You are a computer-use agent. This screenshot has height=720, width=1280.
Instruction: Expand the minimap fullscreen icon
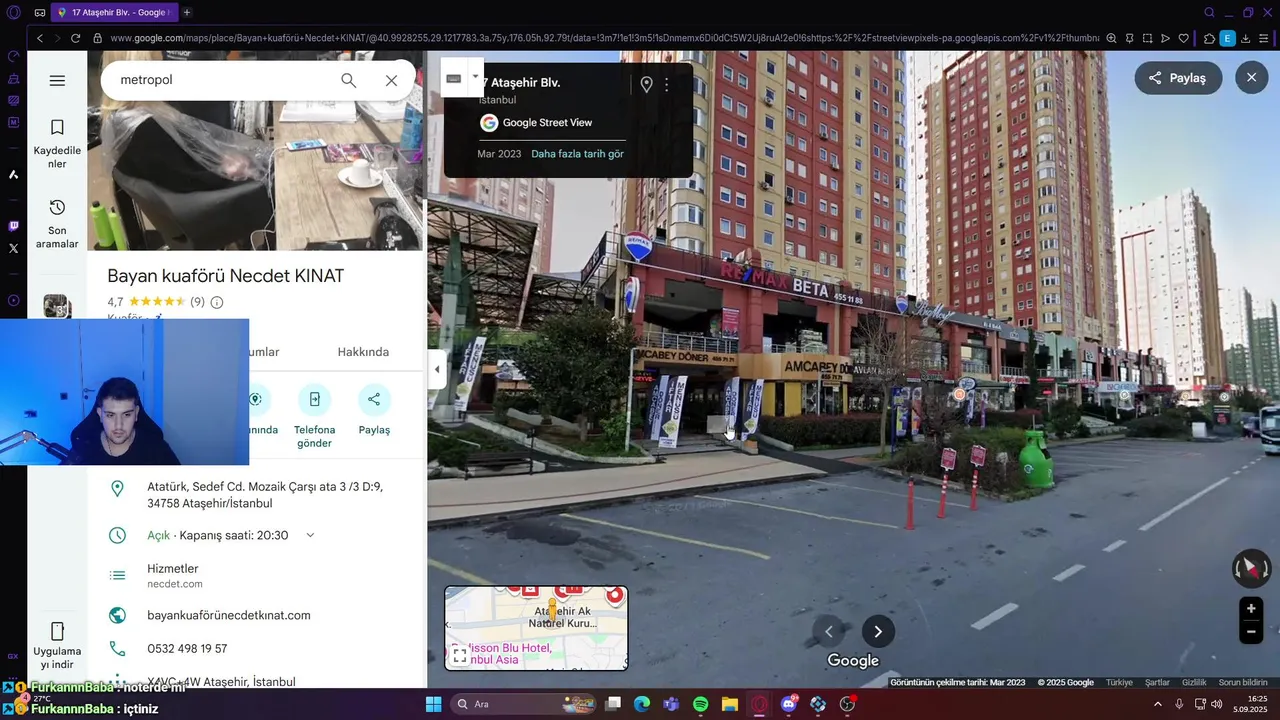460,656
